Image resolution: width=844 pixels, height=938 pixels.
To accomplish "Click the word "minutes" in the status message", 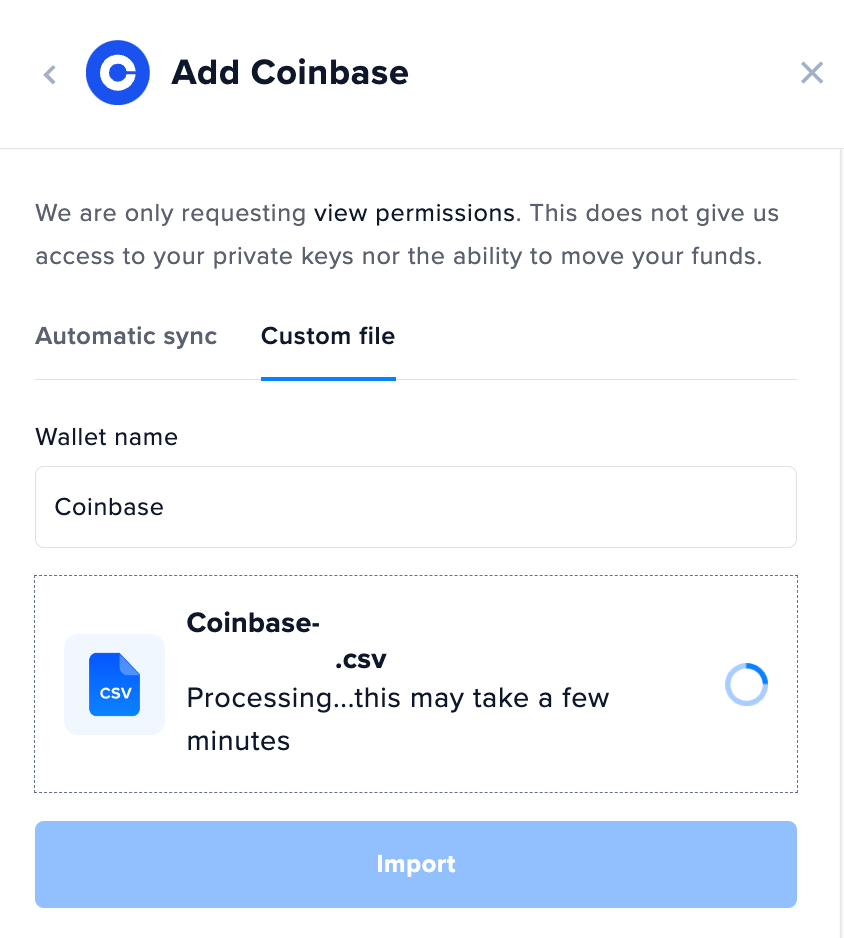I will pyautogui.click(x=238, y=741).
